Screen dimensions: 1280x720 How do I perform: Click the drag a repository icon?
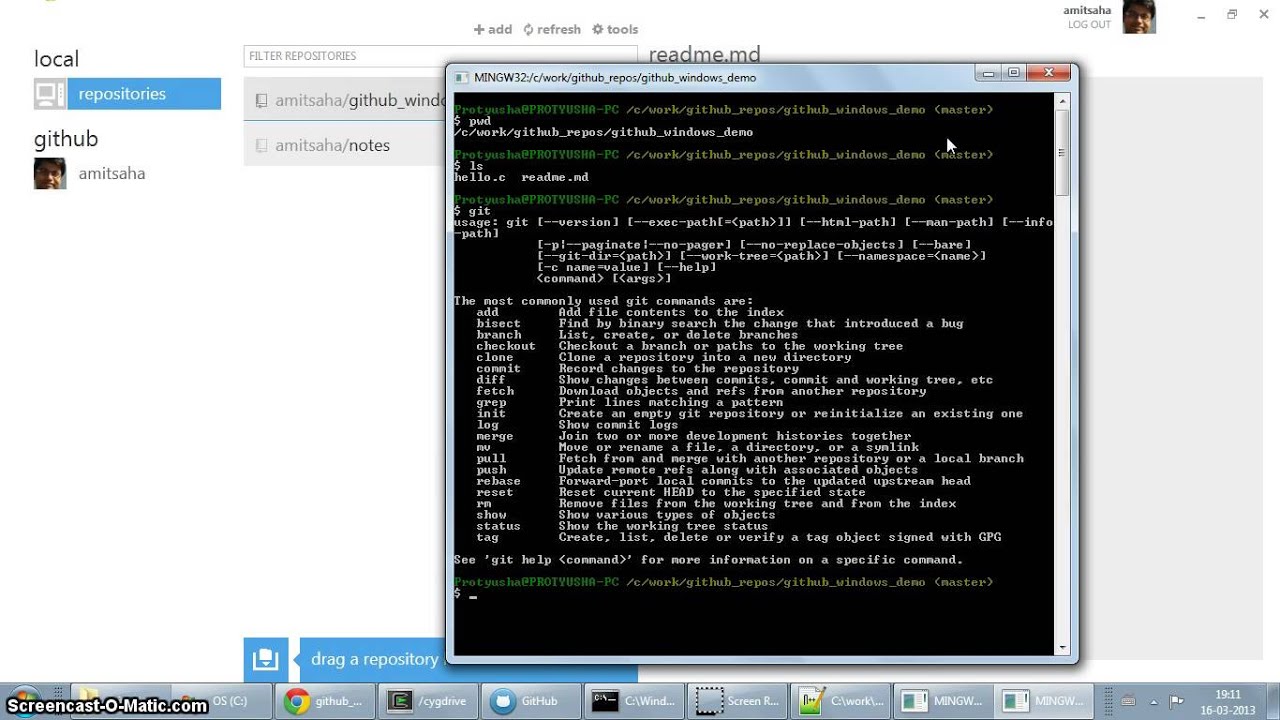click(x=266, y=659)
